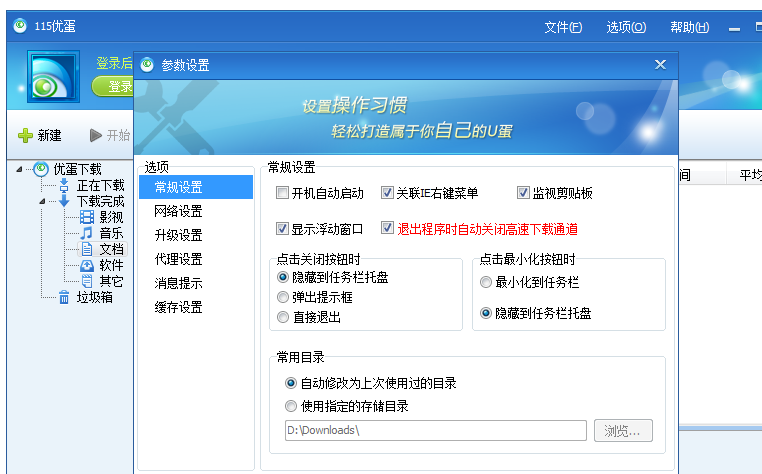762x474 pixels.
Task: Click the 正在下载 download arrow icon
Action: pos(64,185)
